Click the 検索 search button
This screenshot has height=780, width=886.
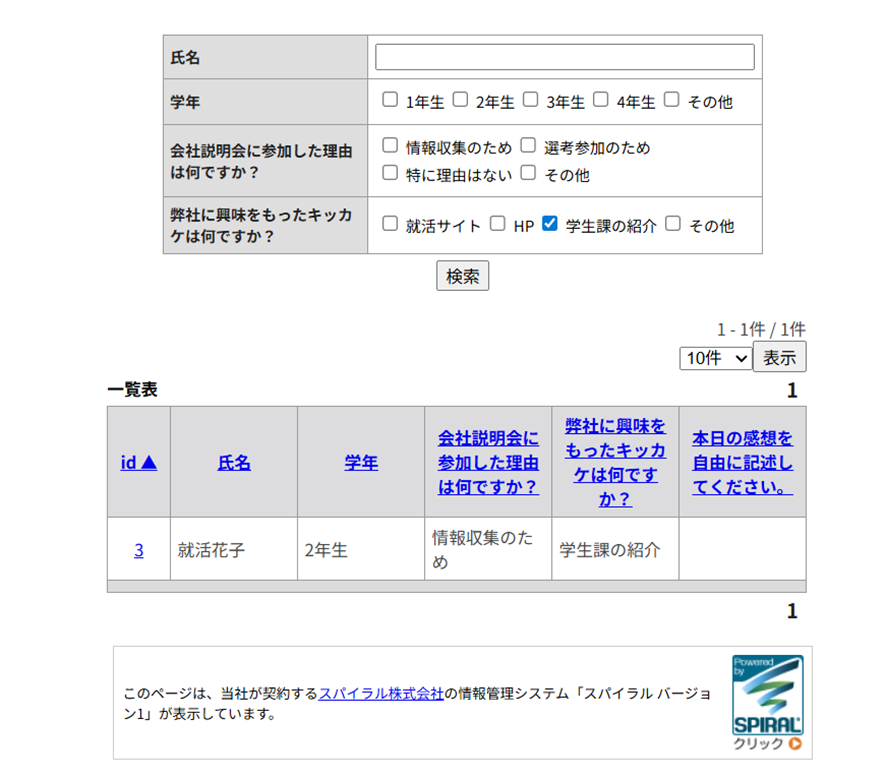click(x=462, y=276)
